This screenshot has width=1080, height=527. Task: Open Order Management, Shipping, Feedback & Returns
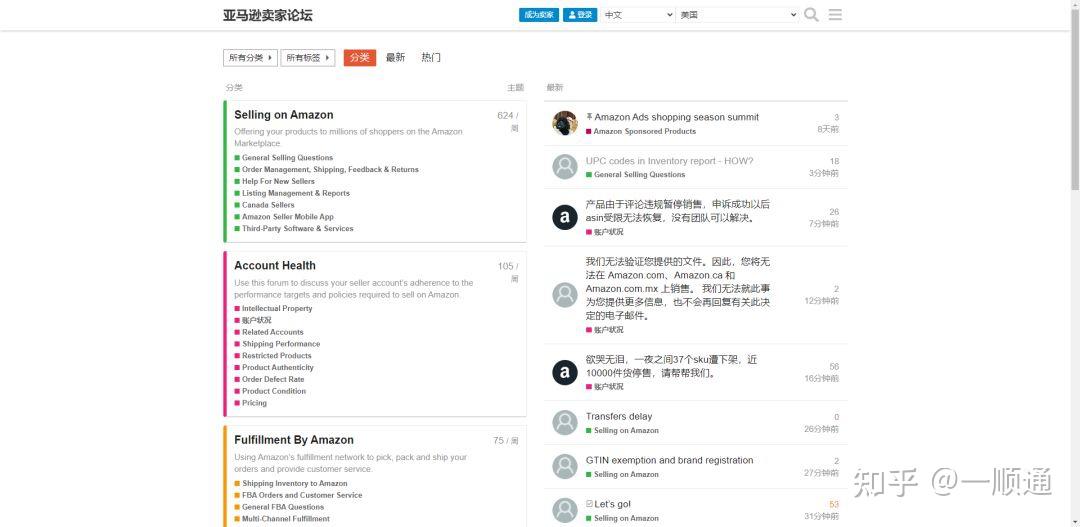(x=330, y=169)
